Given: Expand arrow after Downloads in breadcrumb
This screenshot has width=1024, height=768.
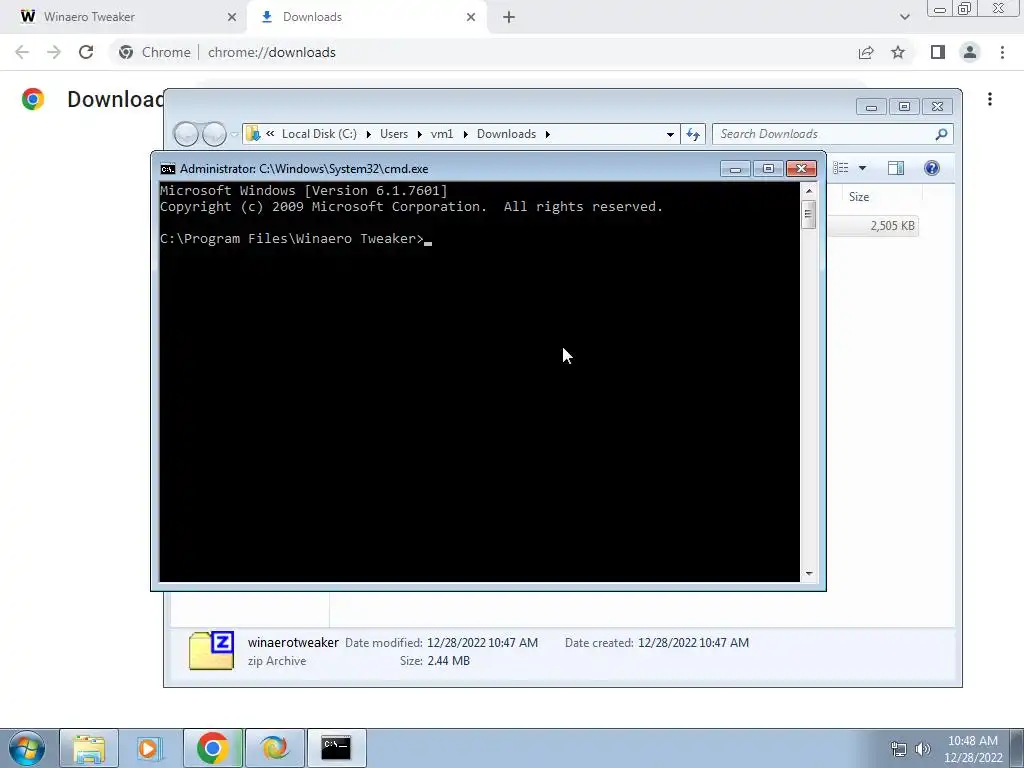Looking at the screenshot, I should click(547, 134).
